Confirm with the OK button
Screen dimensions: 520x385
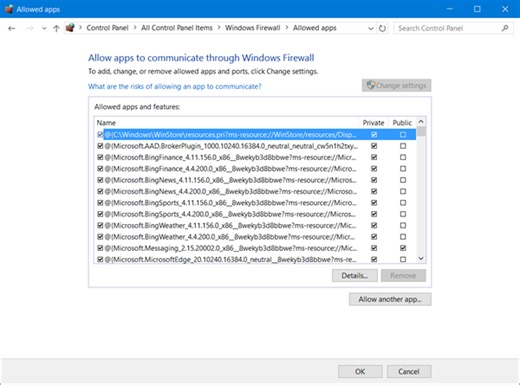360,372
